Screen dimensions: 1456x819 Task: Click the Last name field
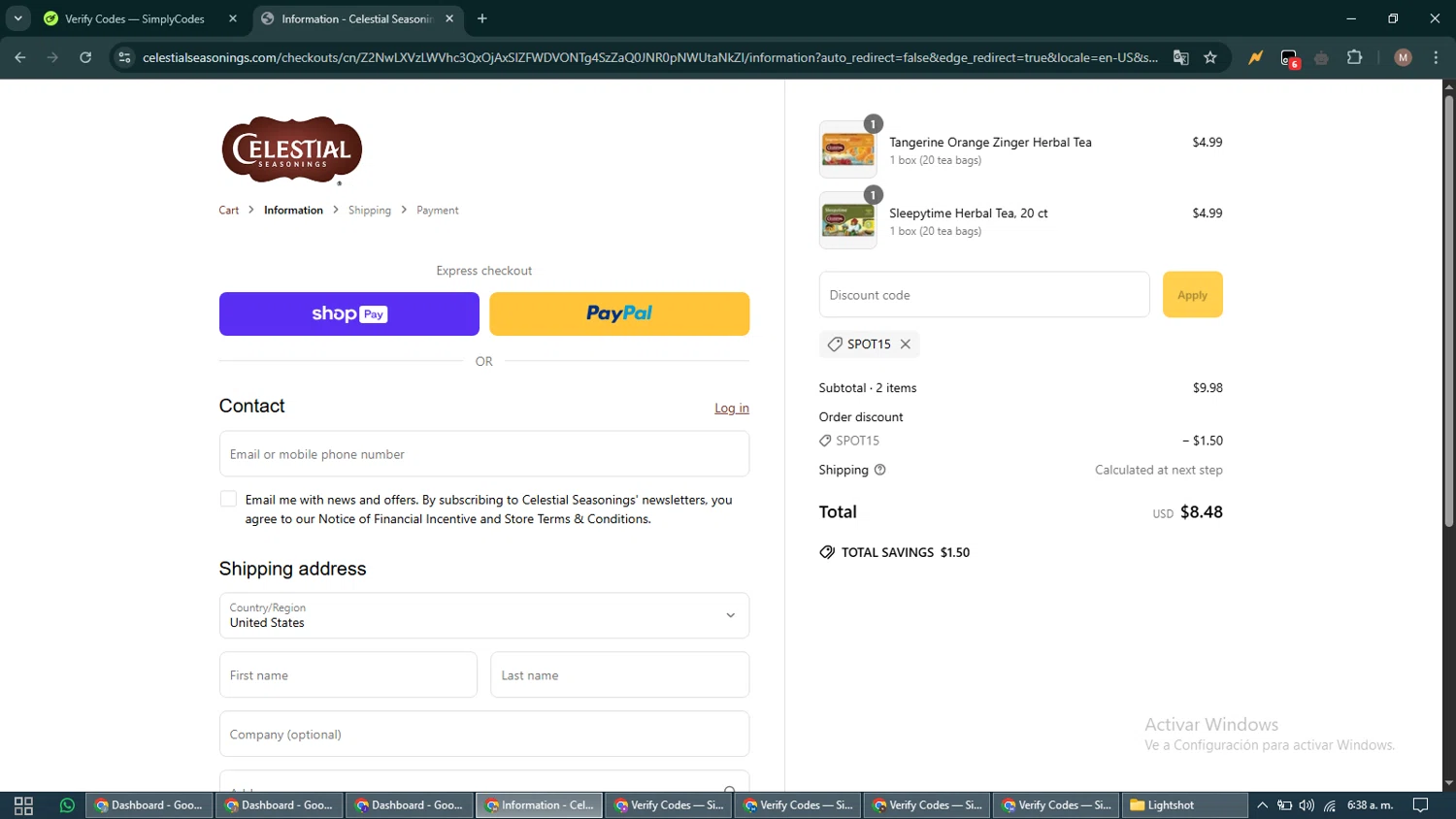620,674
